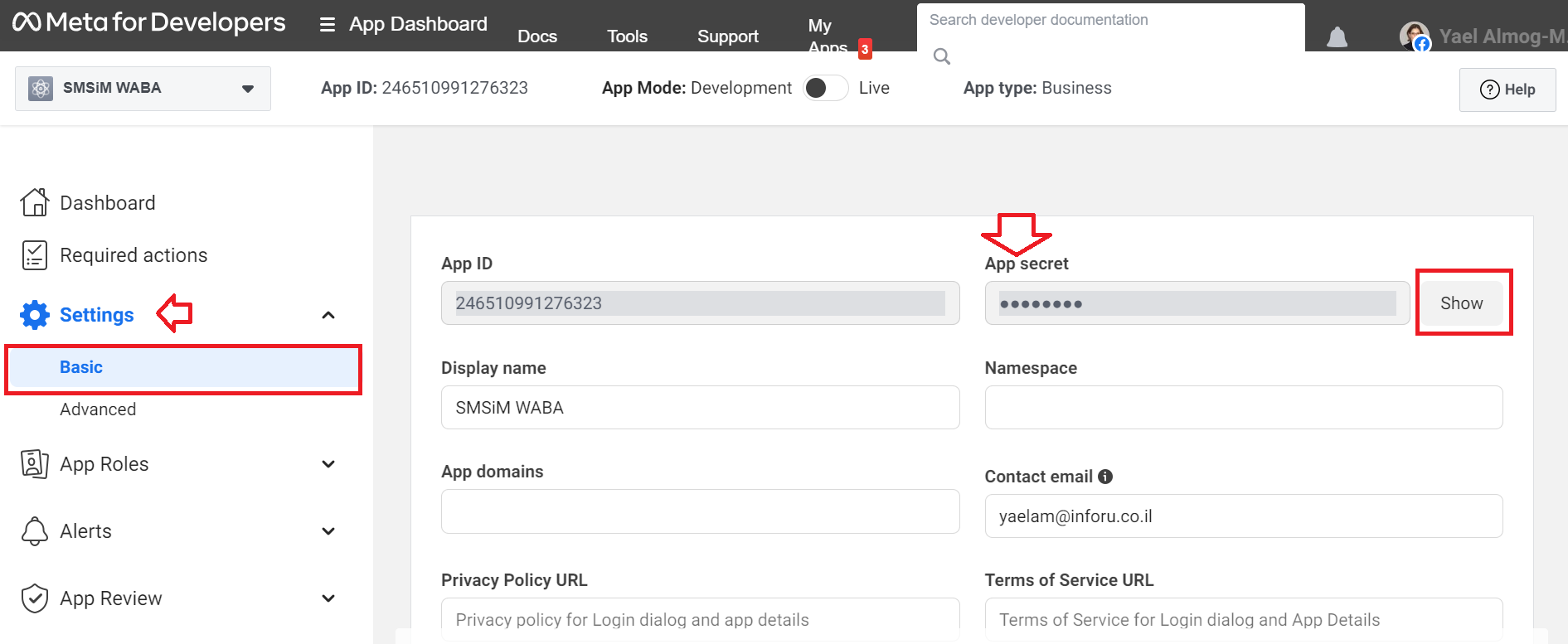Click the App Dashboard title link
The width and height of the screenshot is (1568, 644).
(x=418, y=24)
